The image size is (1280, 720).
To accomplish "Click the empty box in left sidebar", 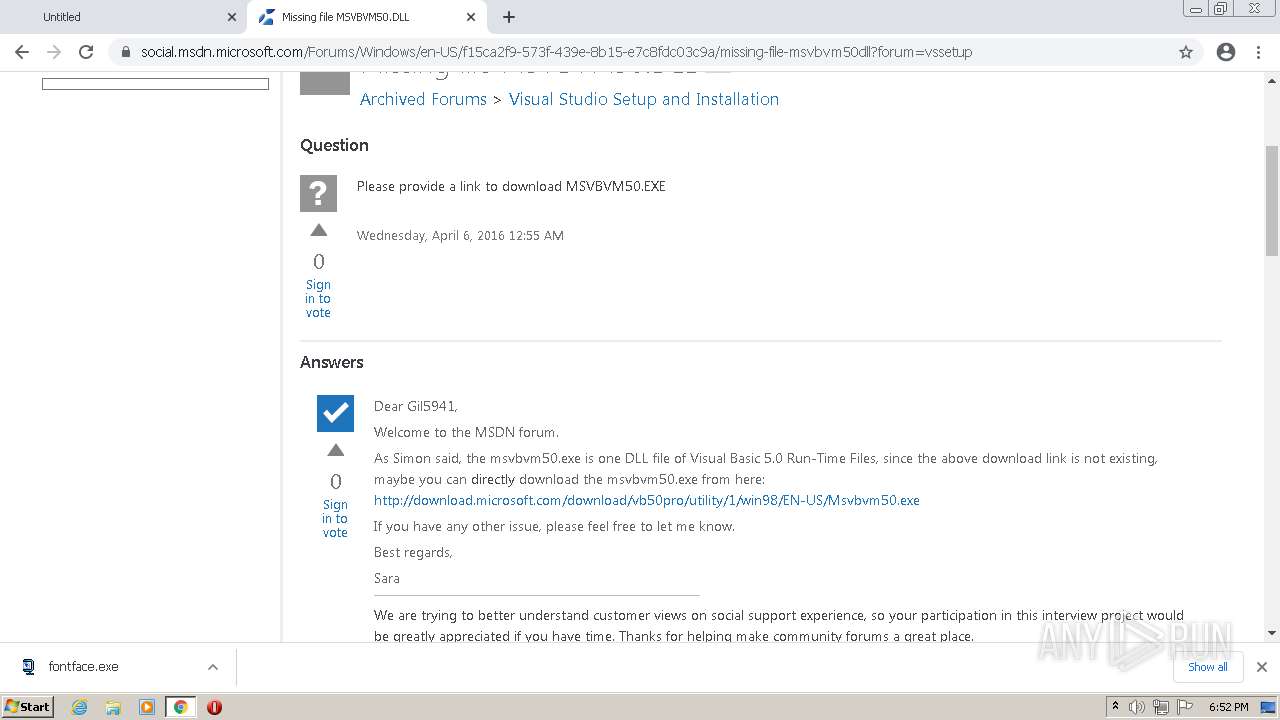I will click(x=155, y=84).
